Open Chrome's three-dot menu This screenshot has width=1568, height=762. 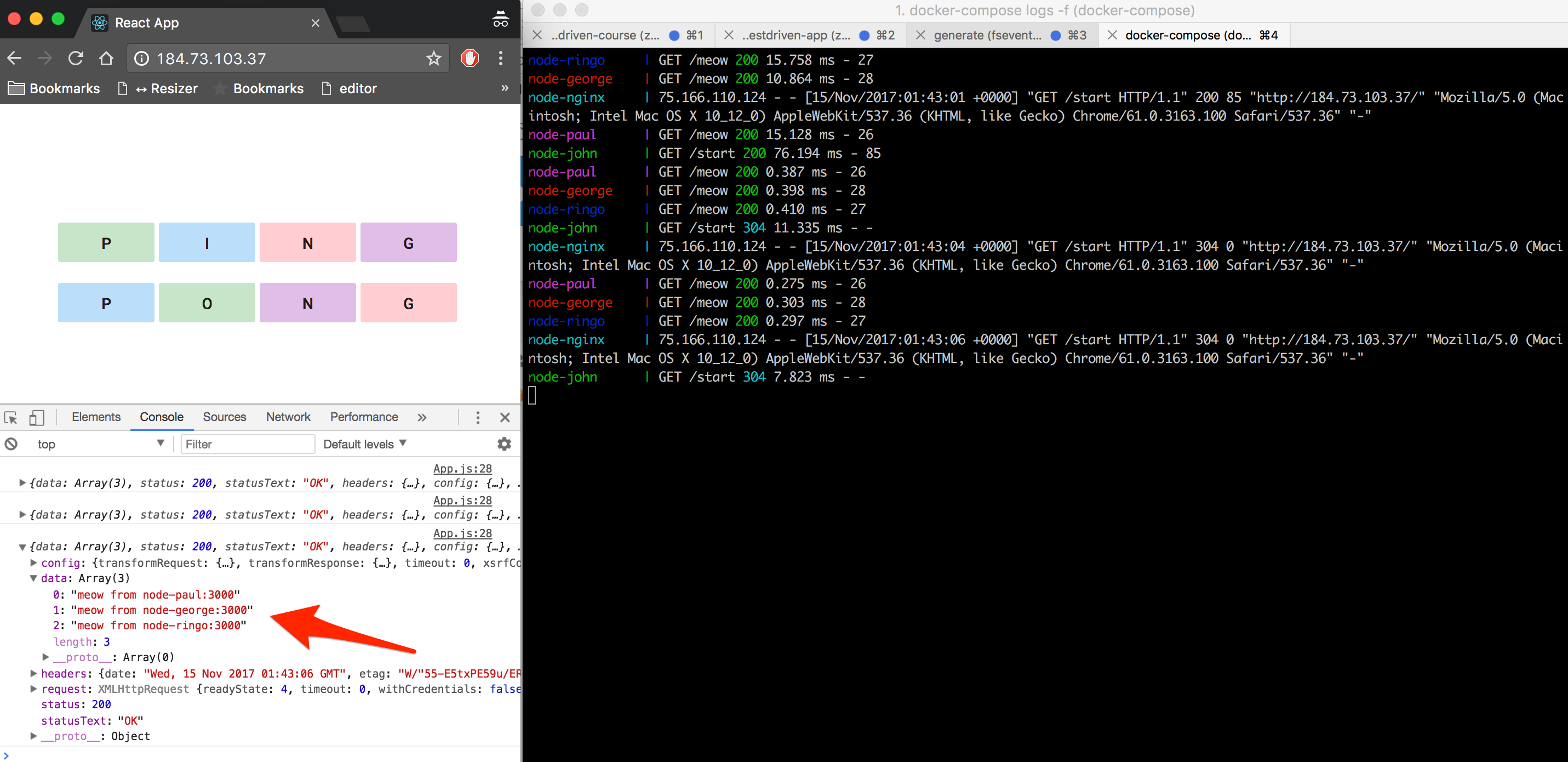pyautogui.click(x=501, y=59)
